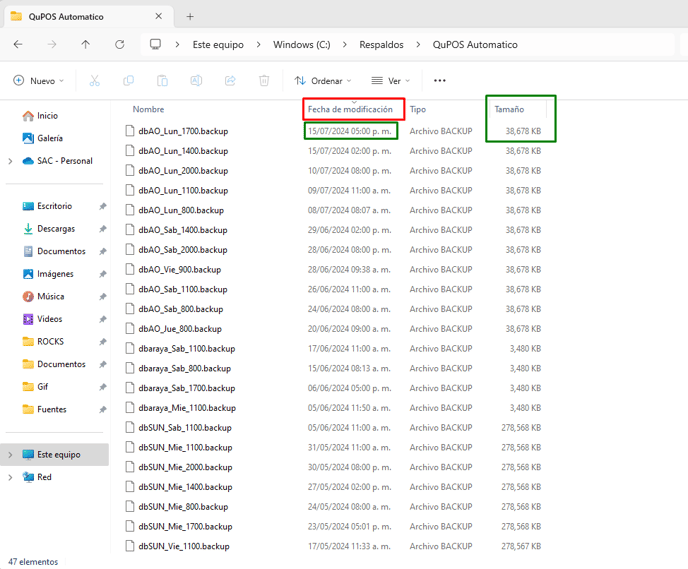The width and height of the screenshot is (688, 569).
Task: Select file dbAO_Vie_900.backup
Action: click(179, 269)
